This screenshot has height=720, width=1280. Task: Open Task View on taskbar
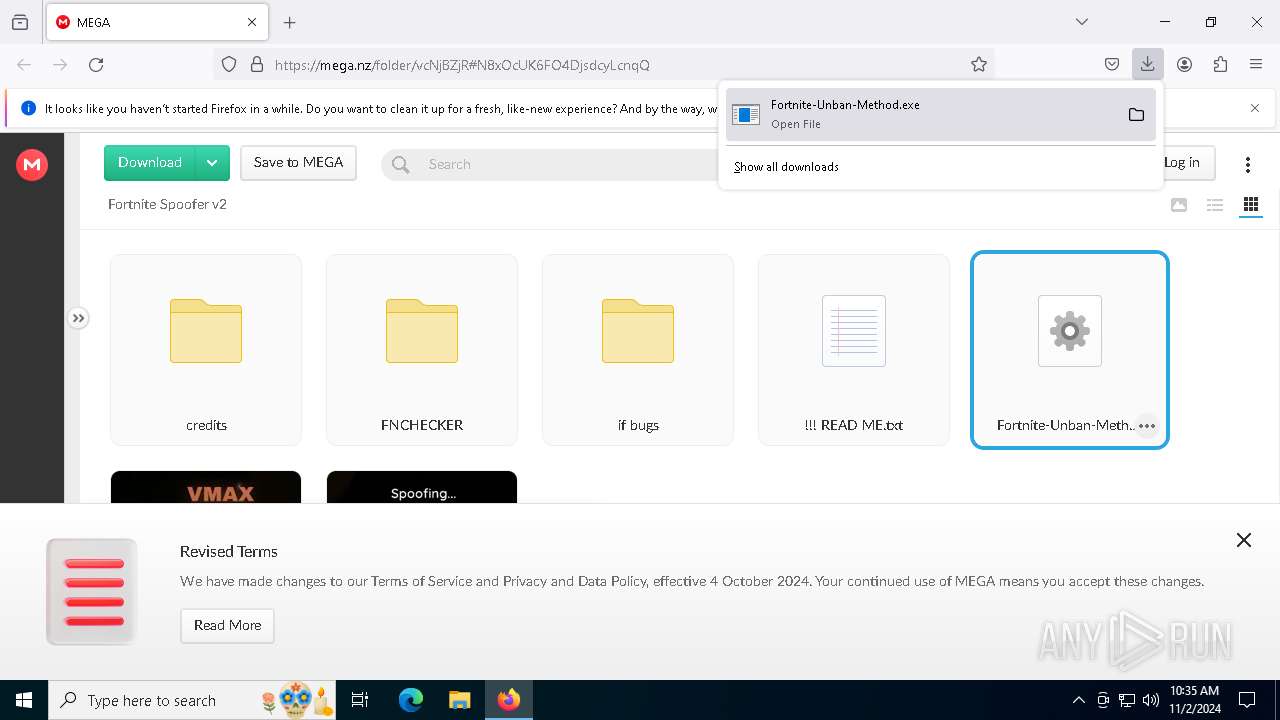[x=360, y=700]
